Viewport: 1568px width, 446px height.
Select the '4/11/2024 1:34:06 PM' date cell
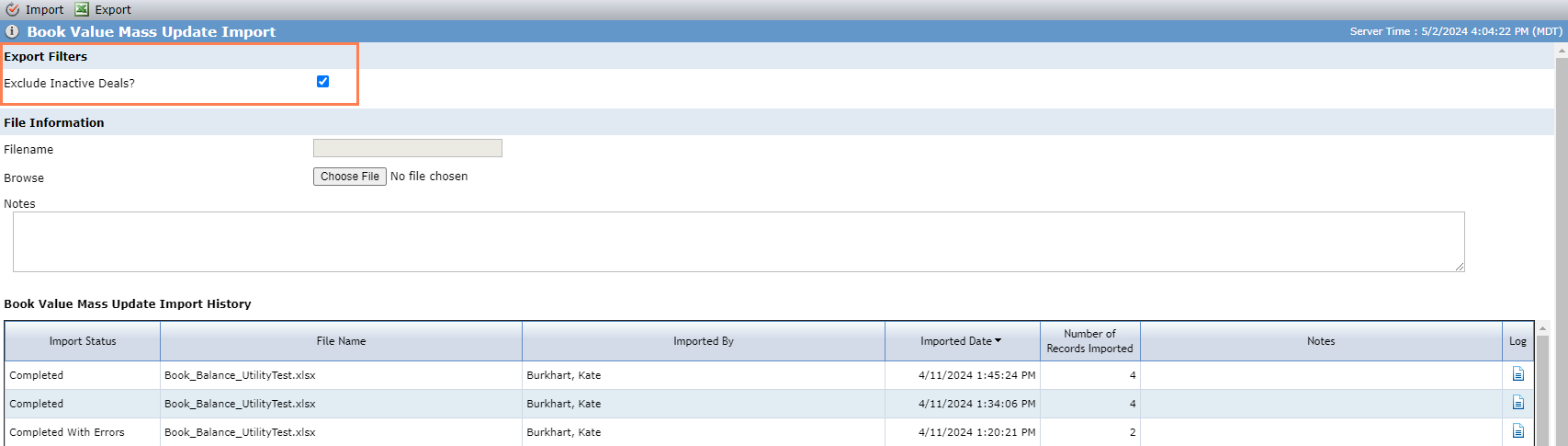[x=963, y=404]
